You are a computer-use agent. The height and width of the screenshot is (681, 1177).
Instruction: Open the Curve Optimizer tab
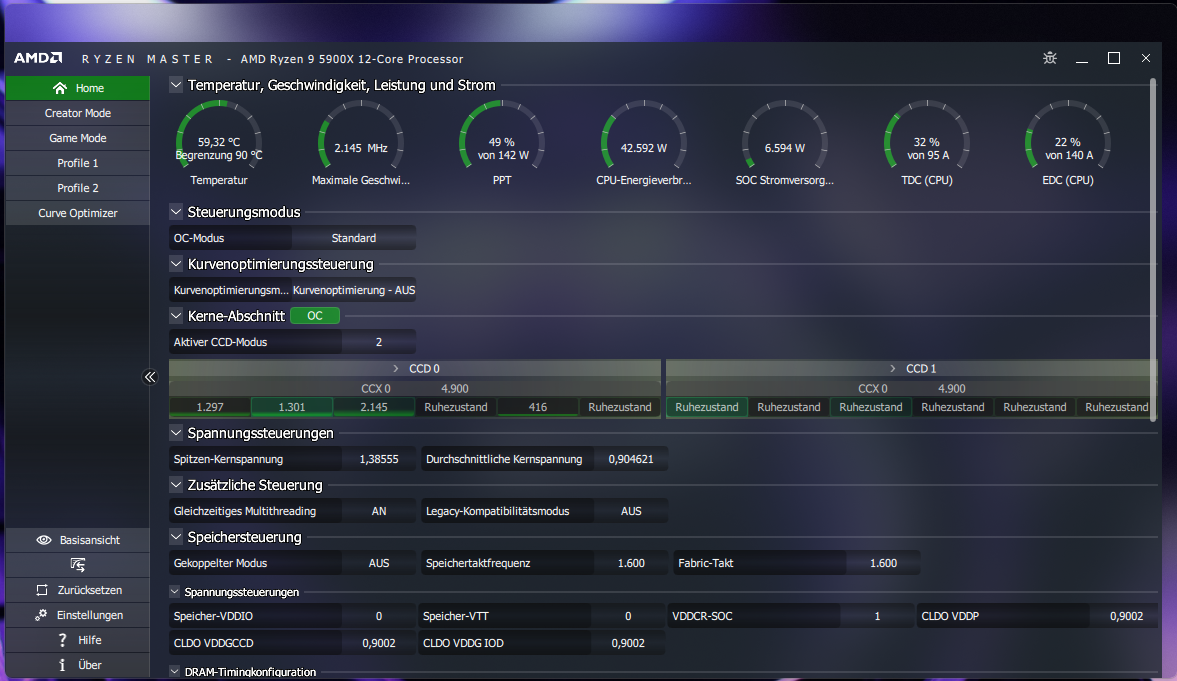(x=77, y=212)
